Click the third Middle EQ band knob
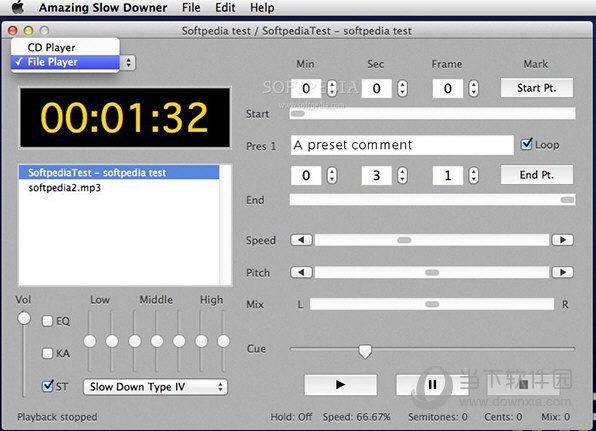Screen dimensions: 596x431 [179, 341]
